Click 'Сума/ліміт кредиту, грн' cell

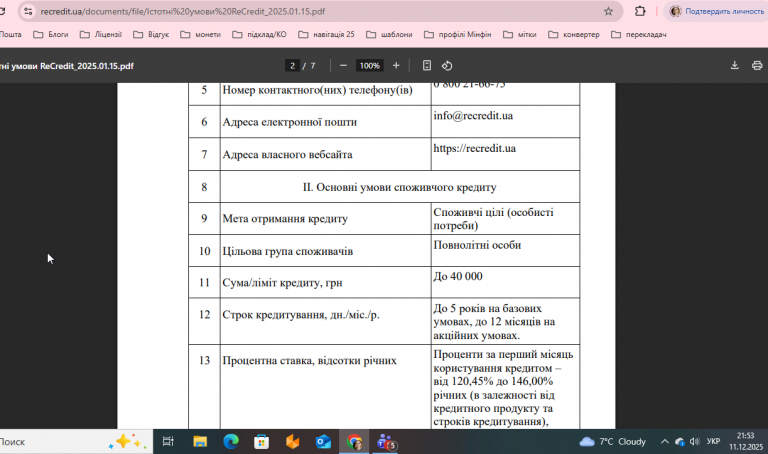326,283
